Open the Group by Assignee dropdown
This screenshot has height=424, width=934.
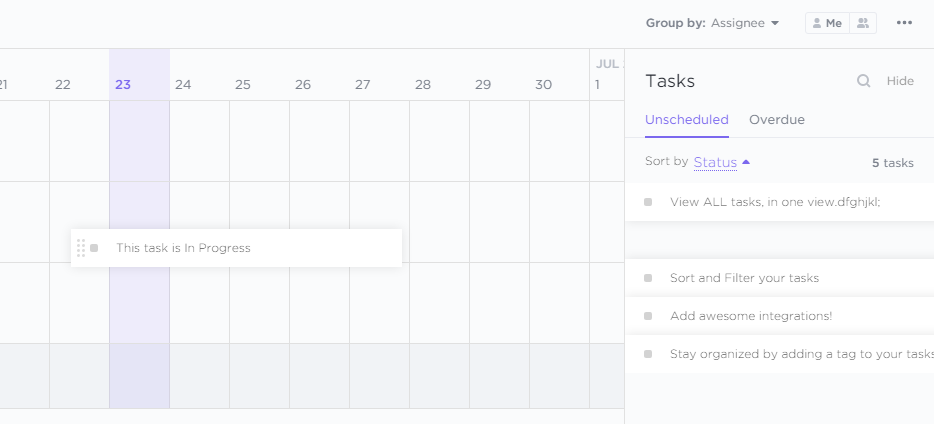(x=744, y=23)
